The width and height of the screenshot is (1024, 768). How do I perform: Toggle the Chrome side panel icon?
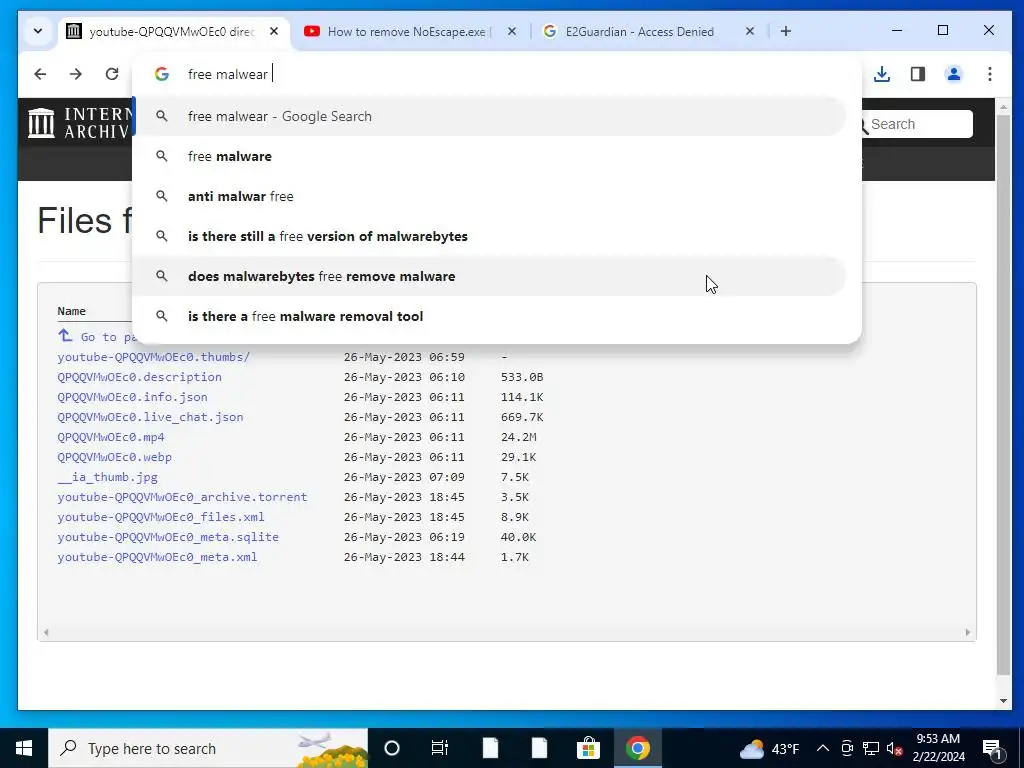918,74
